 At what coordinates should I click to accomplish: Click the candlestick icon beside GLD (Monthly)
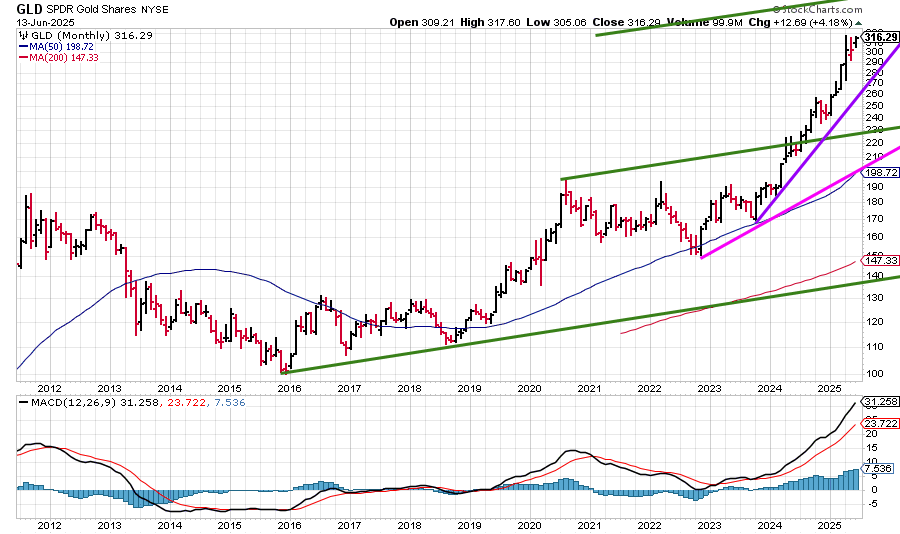pyautogui.click(x=24, y=36)
